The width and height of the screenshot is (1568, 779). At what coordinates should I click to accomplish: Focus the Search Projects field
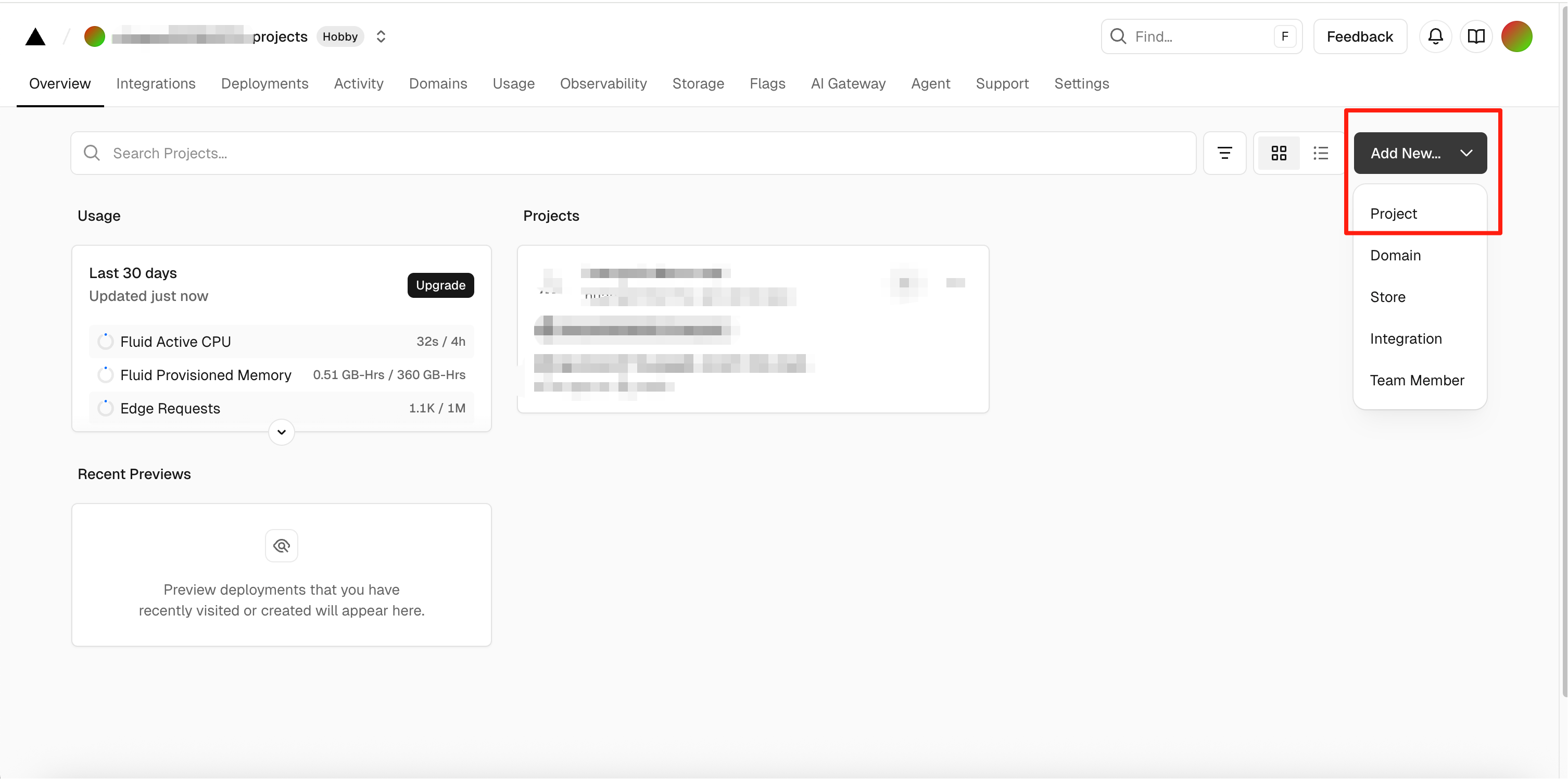coord(633,153)
